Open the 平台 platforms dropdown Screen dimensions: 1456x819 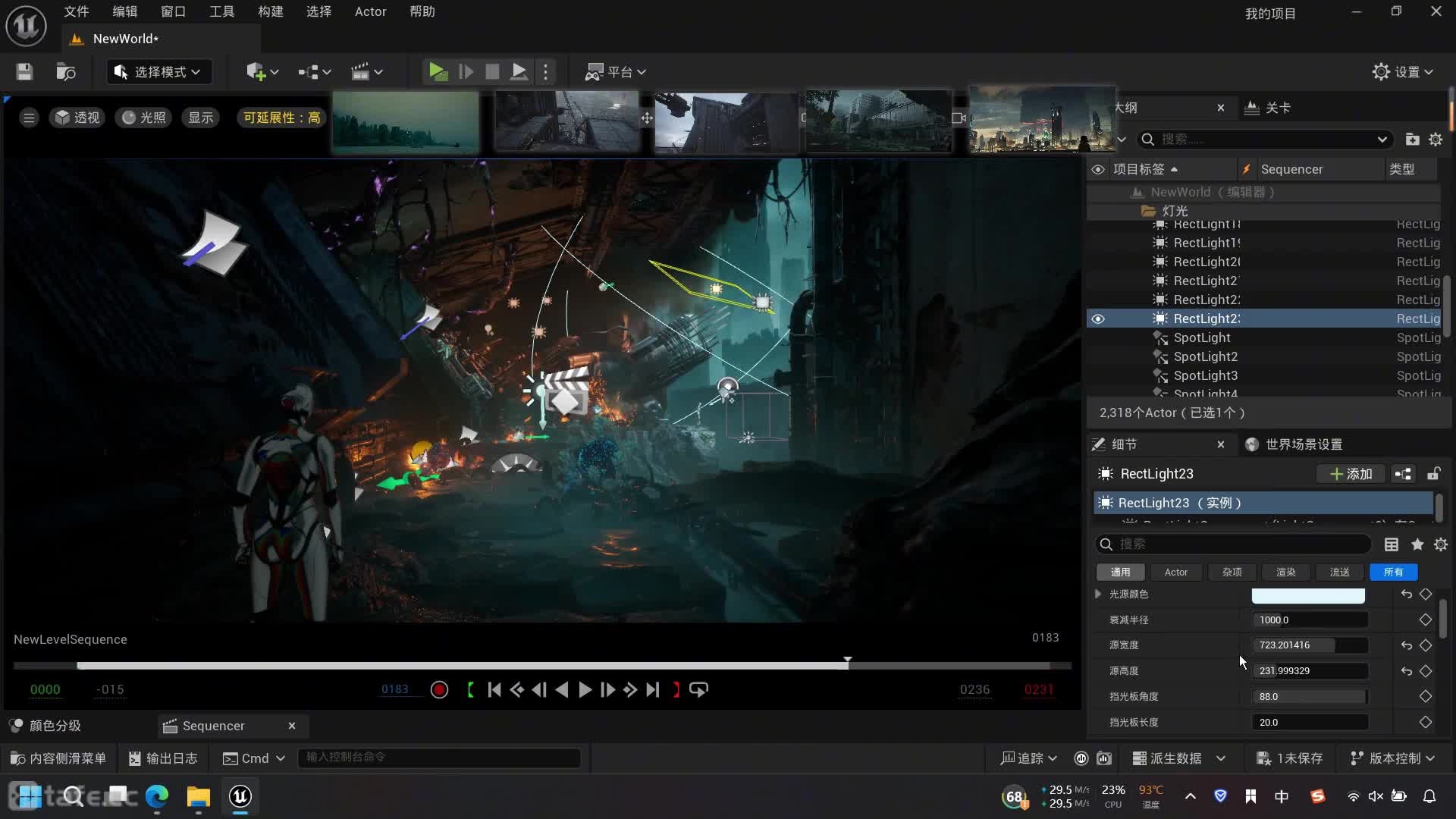pos(615,72)
